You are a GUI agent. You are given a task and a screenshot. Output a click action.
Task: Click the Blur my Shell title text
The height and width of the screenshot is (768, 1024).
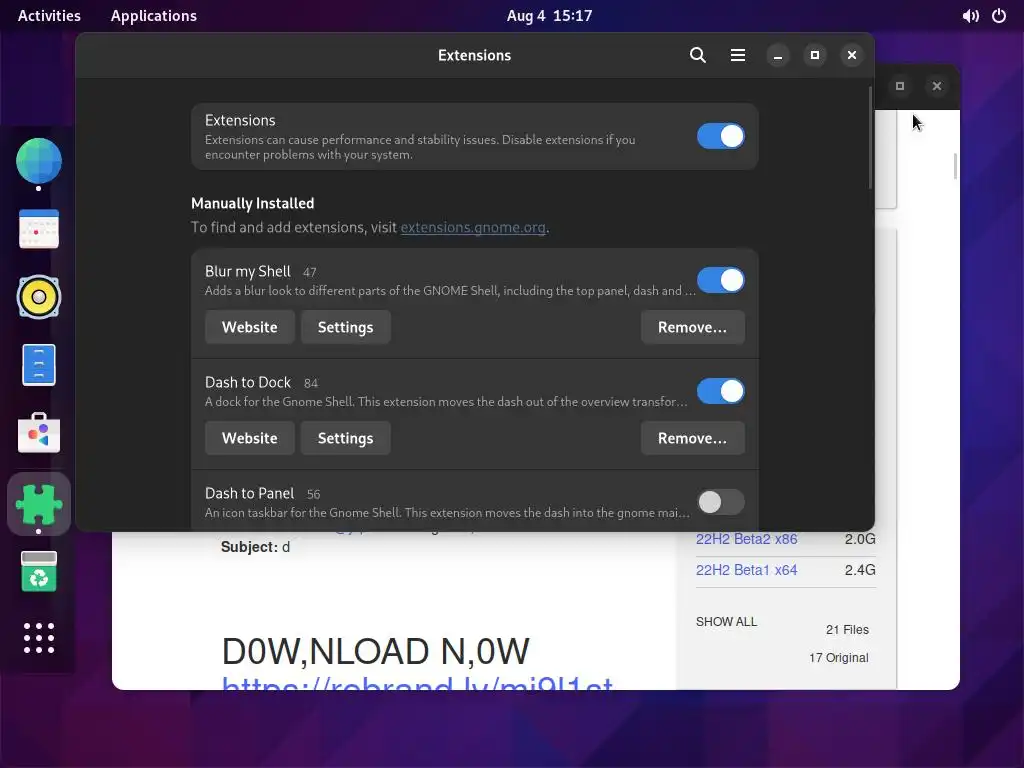pyautogui.click(x=248, y=272)
